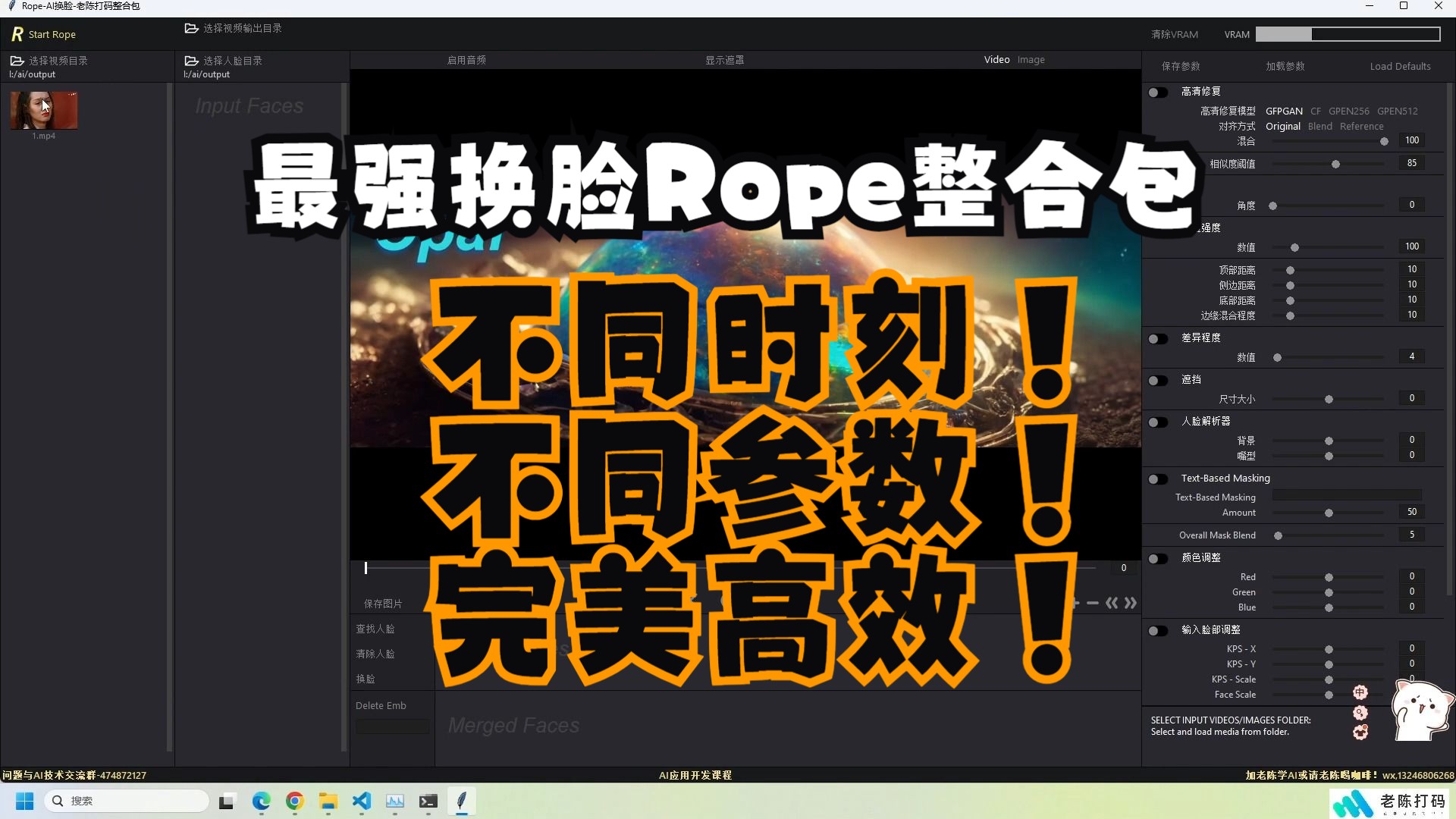The height and width of the screenshot is (819, 1456).
Task: Enable the 输入脸部调整 input face adjustment toggle
Action: coord(1158,630)
